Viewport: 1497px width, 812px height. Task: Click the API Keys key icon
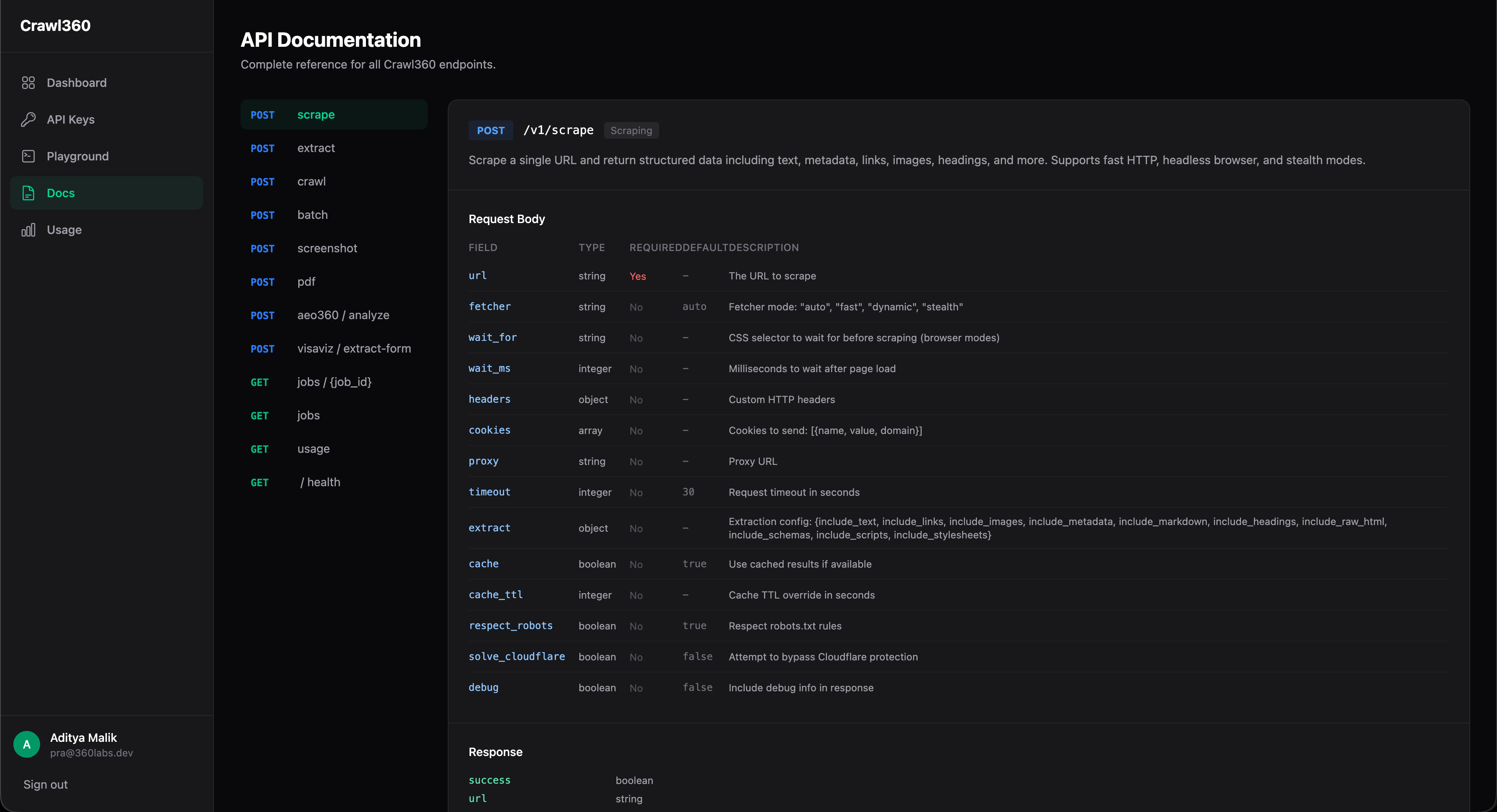click(28, 119)
